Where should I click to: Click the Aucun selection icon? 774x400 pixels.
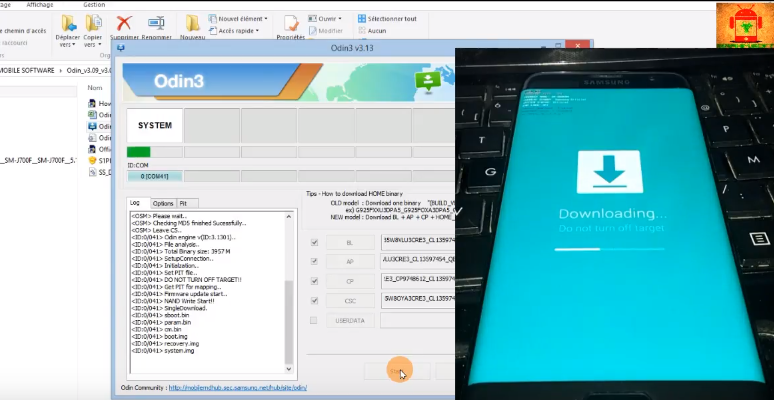(362, 31)
